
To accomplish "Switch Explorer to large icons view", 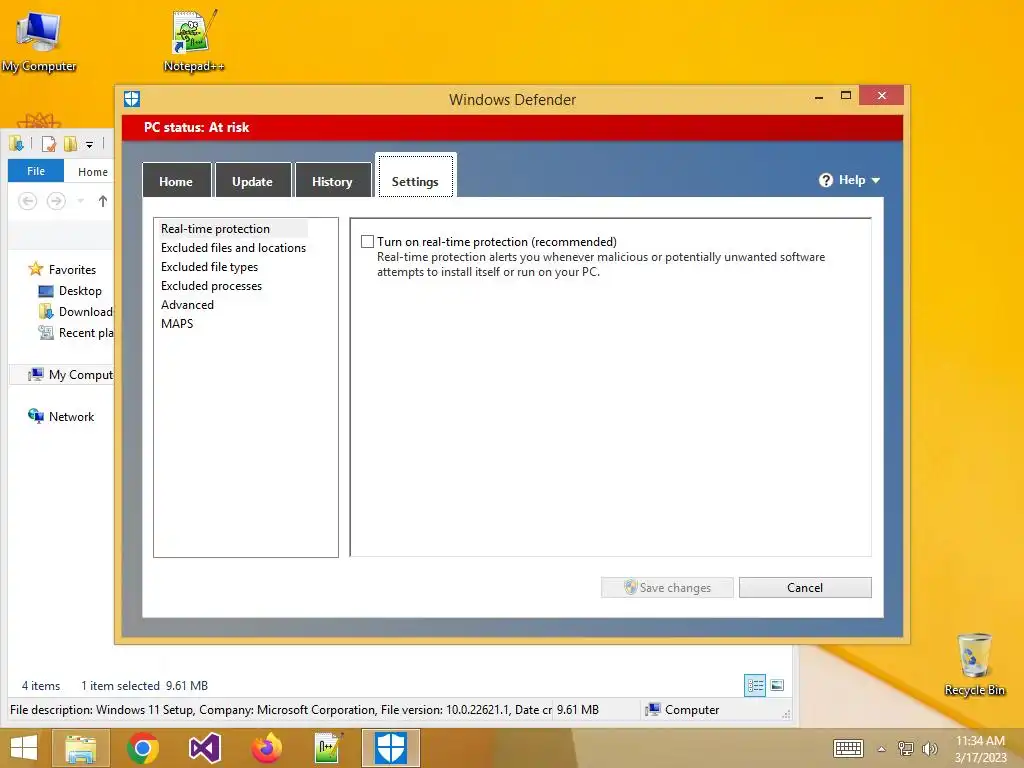I will click(777, 685).
